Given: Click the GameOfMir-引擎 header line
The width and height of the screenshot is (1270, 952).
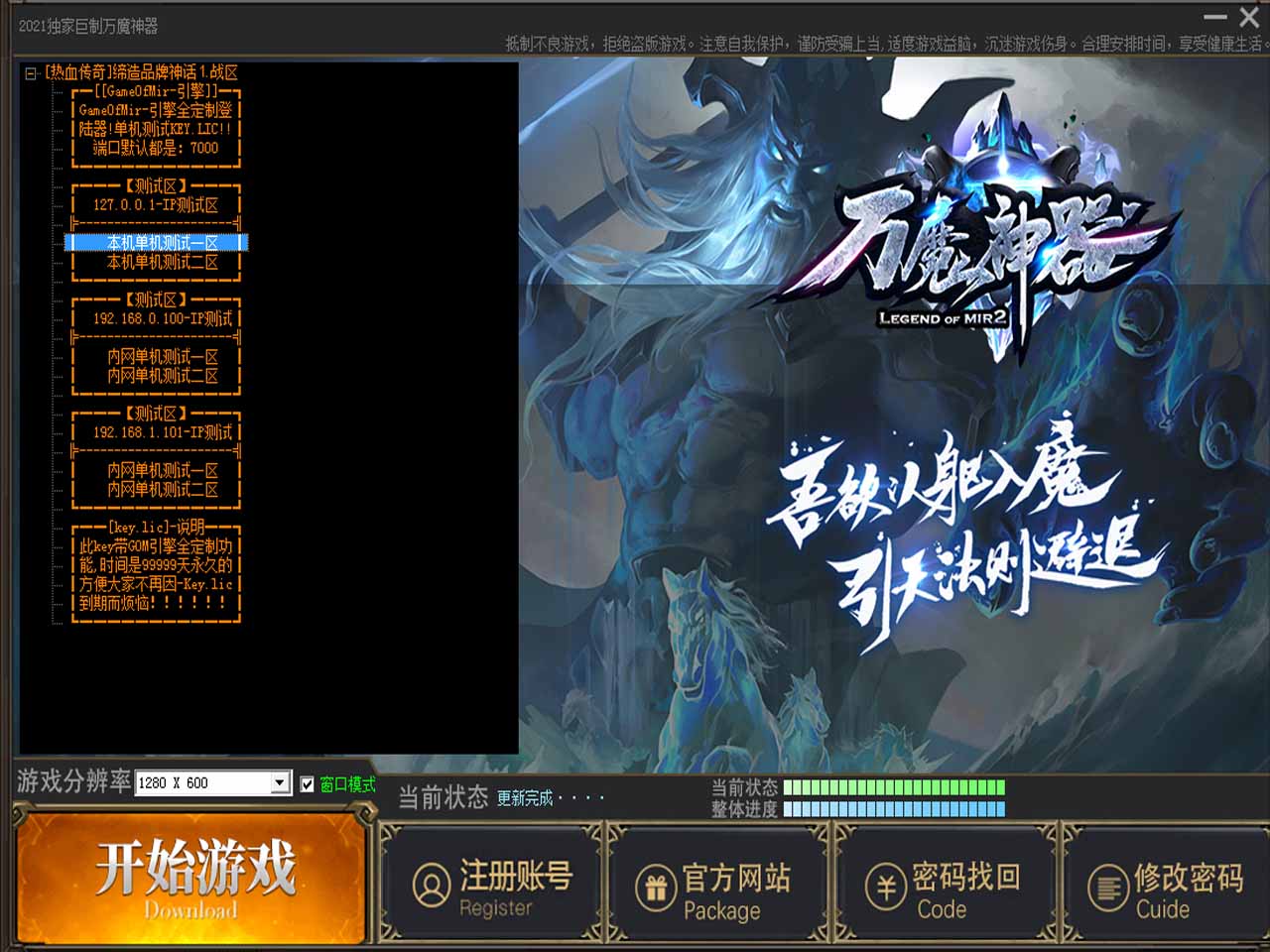Looking at the screenshot, I should click(157, 91).
